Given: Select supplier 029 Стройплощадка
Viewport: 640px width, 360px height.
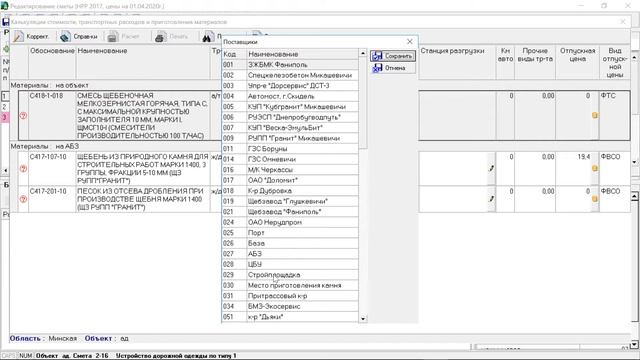Looking at the screenshot, I should tap(290, 275).
